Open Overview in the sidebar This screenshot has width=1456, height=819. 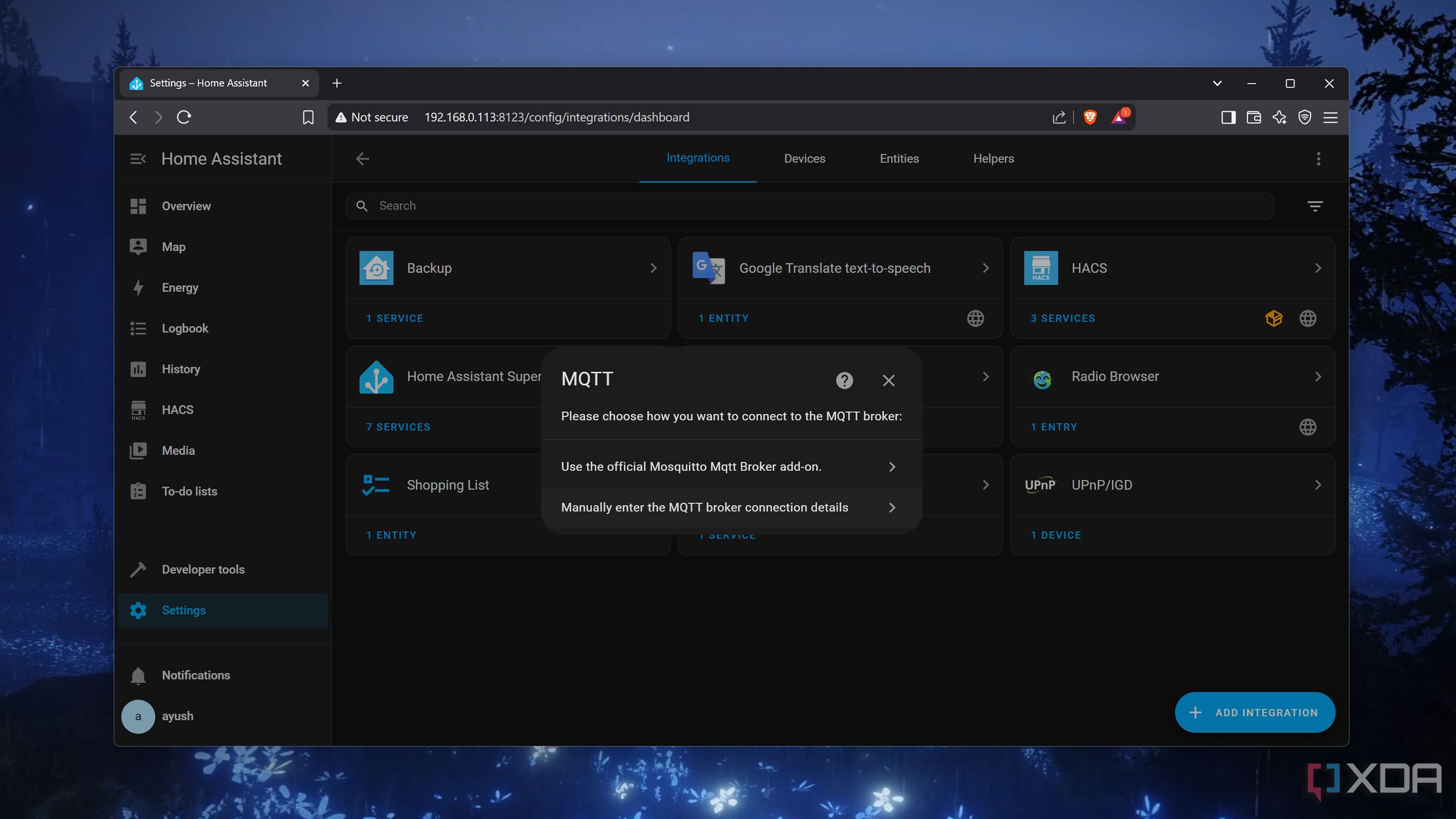click(x=223, y=206)
